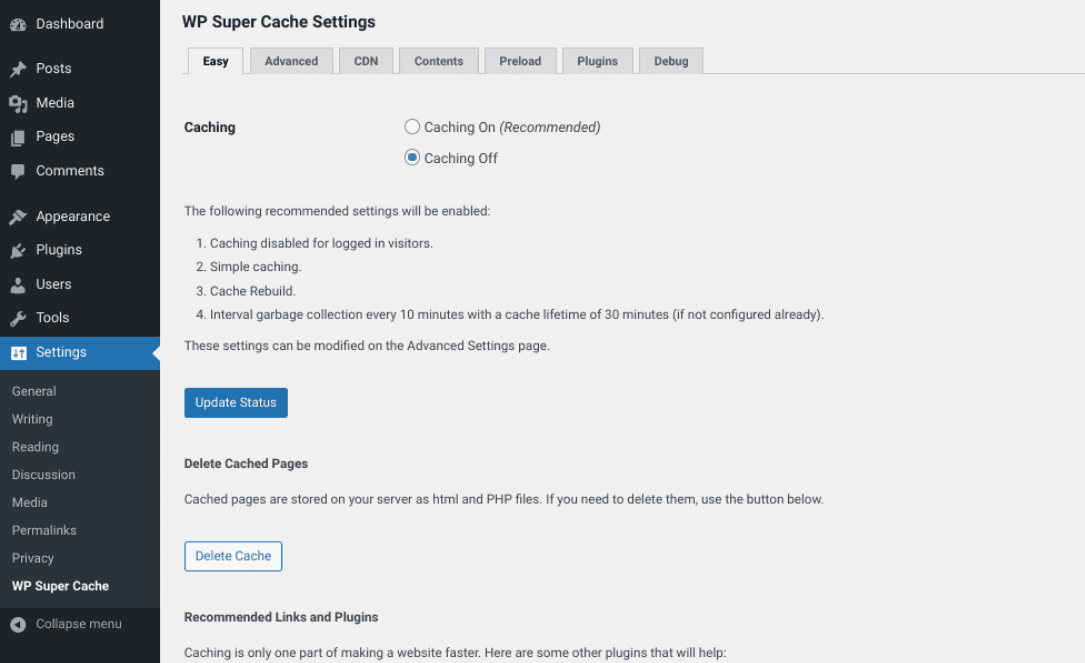Click the Plugins plug icon in sidebar

coord(18,251)
